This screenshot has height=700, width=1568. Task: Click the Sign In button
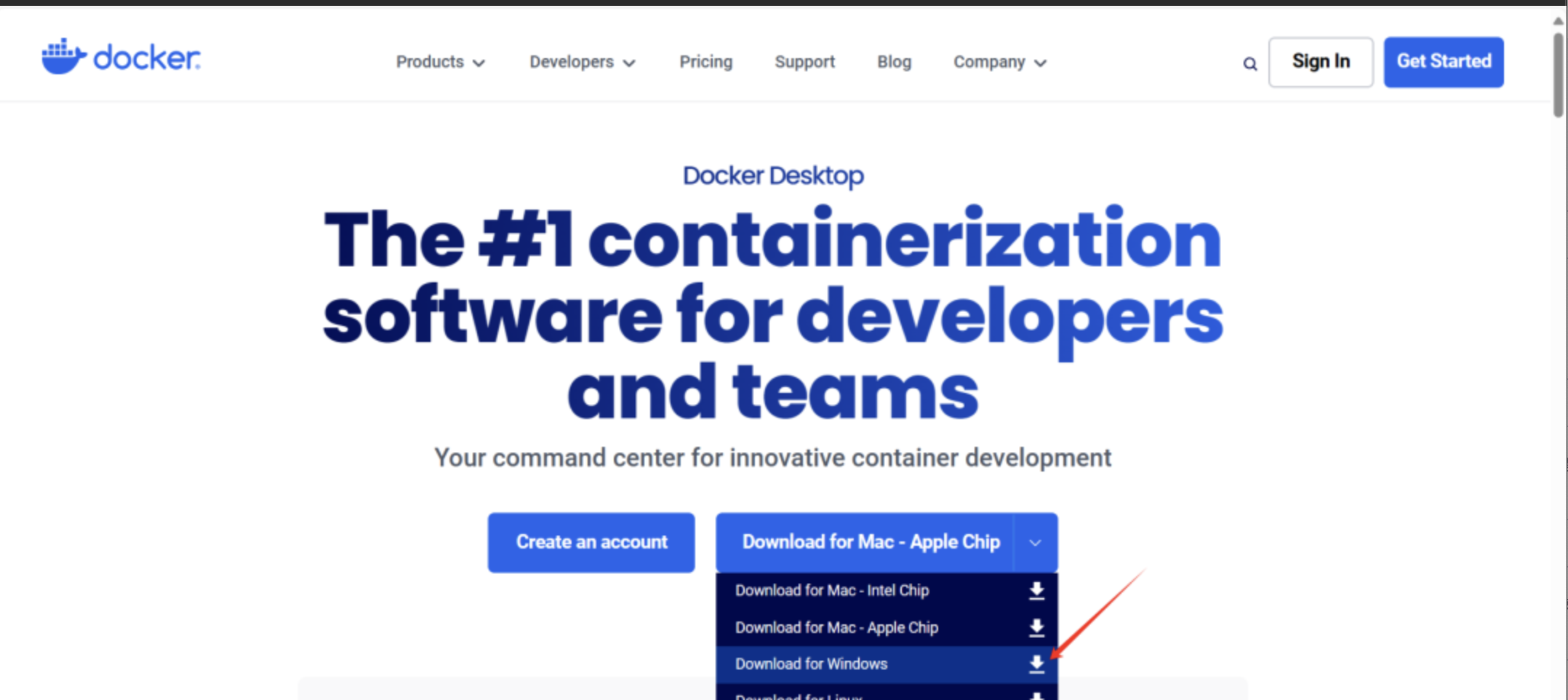click(1321, 62)
